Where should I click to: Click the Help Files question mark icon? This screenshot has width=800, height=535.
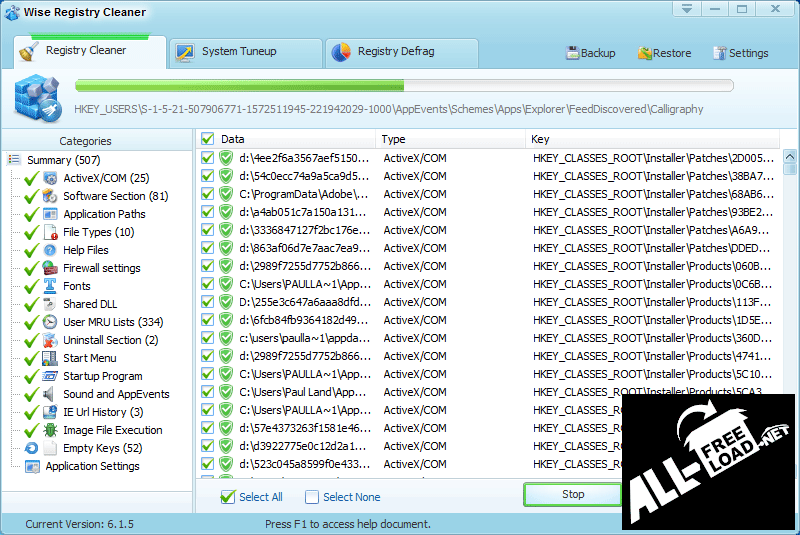click(x=51, y=250)
